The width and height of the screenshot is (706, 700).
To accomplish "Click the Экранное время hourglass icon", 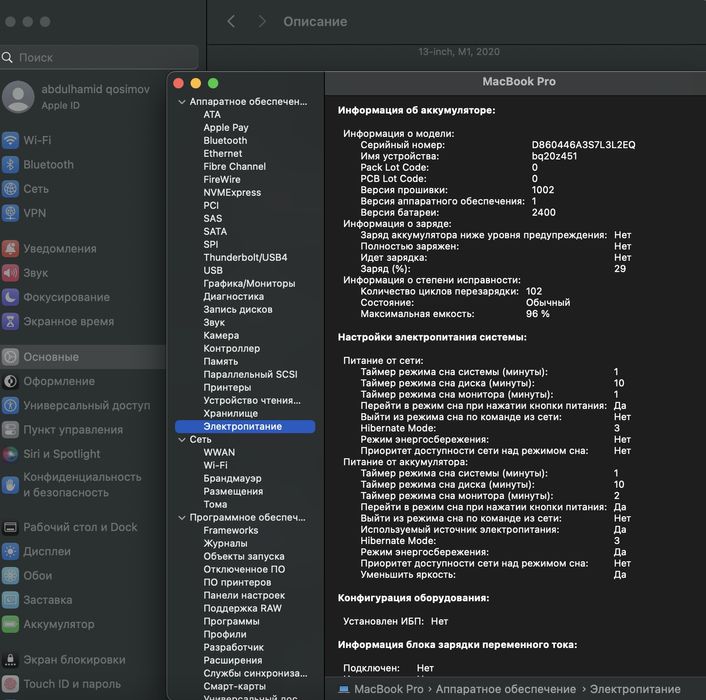I will 10,322.
